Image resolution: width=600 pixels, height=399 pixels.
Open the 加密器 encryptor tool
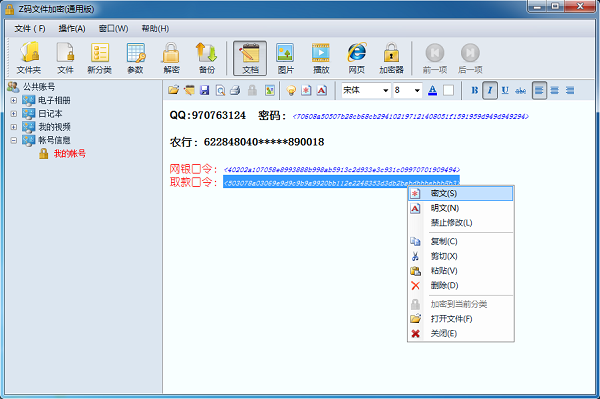click(x=391, y=58)
